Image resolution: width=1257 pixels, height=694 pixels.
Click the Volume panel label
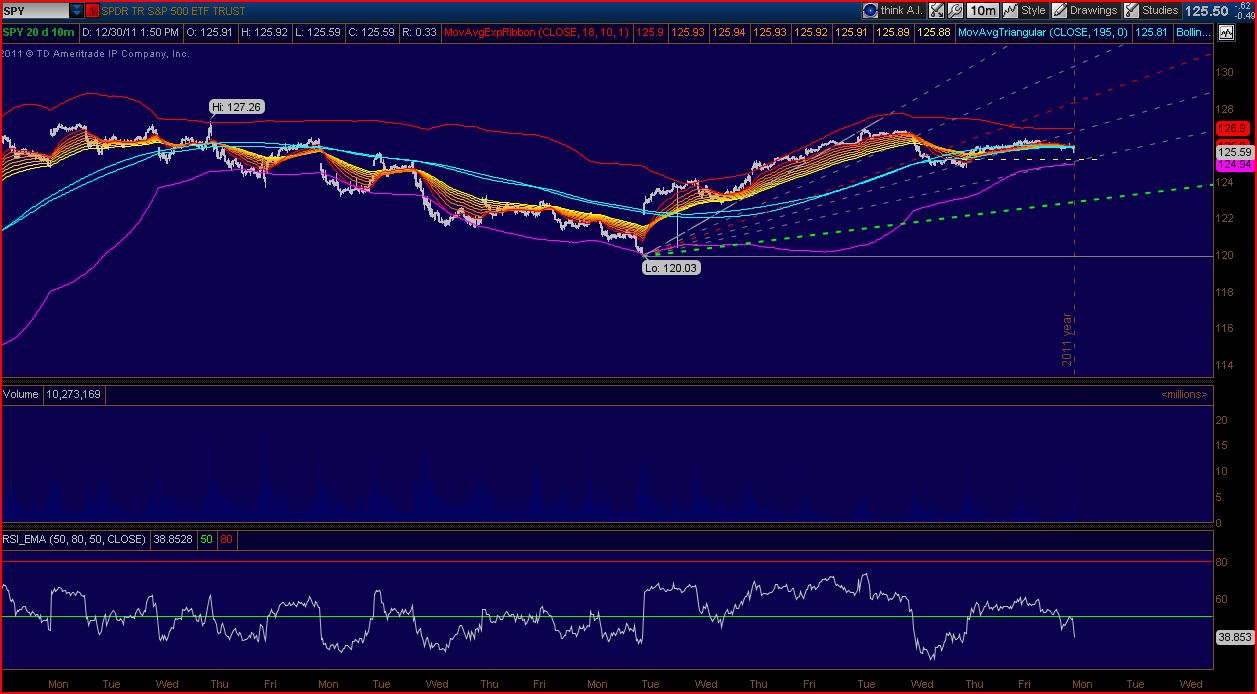[20, 394]
